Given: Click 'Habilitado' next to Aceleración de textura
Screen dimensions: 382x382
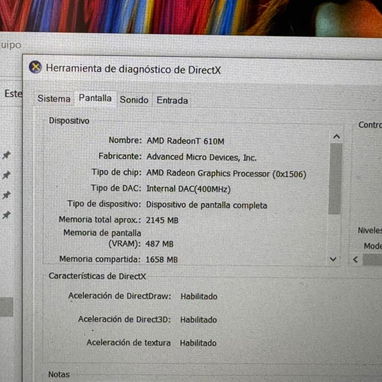Looking at the screenshot, I should 198,343.
